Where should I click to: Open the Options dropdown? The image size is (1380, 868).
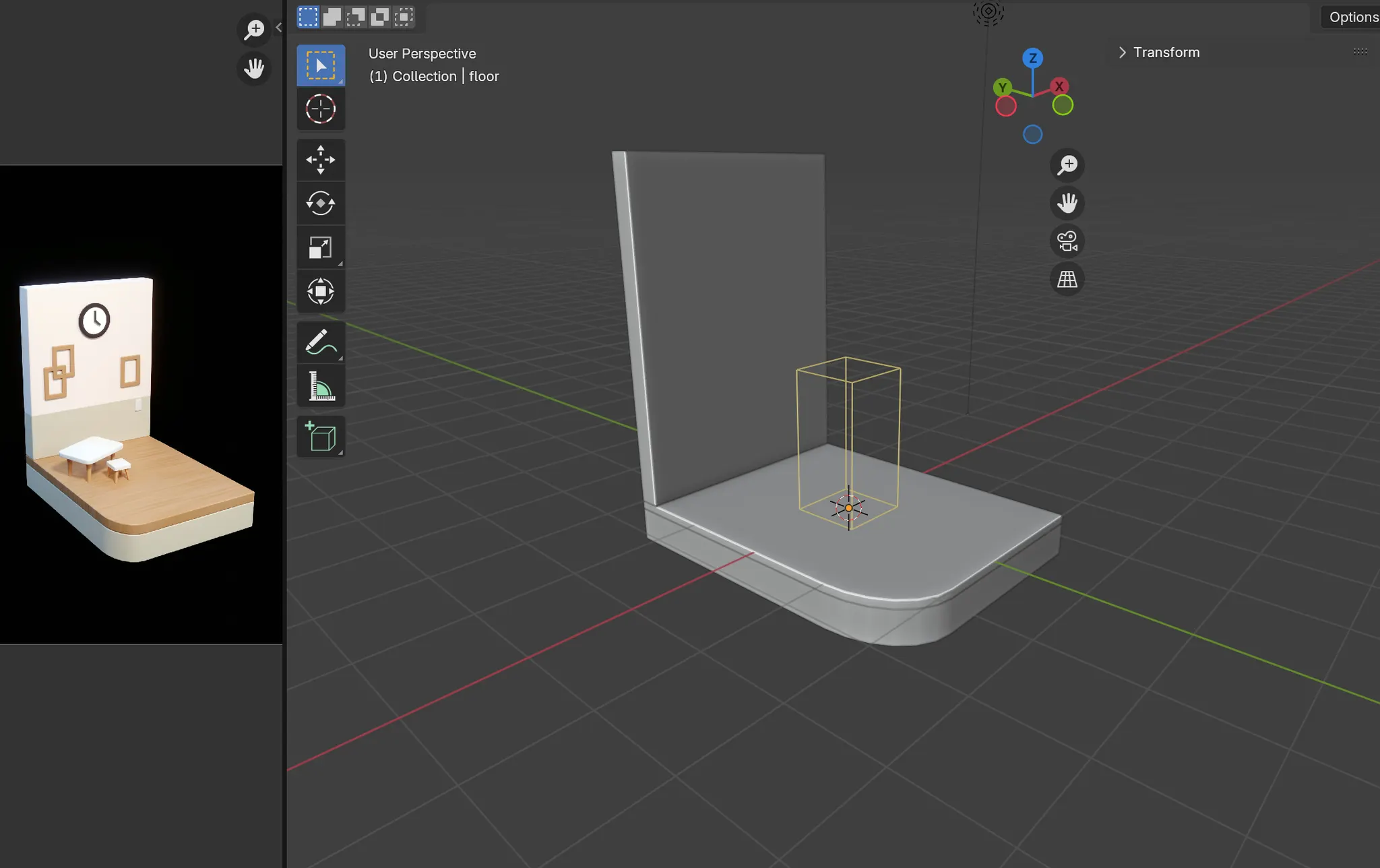click(x=1352, y=17)
